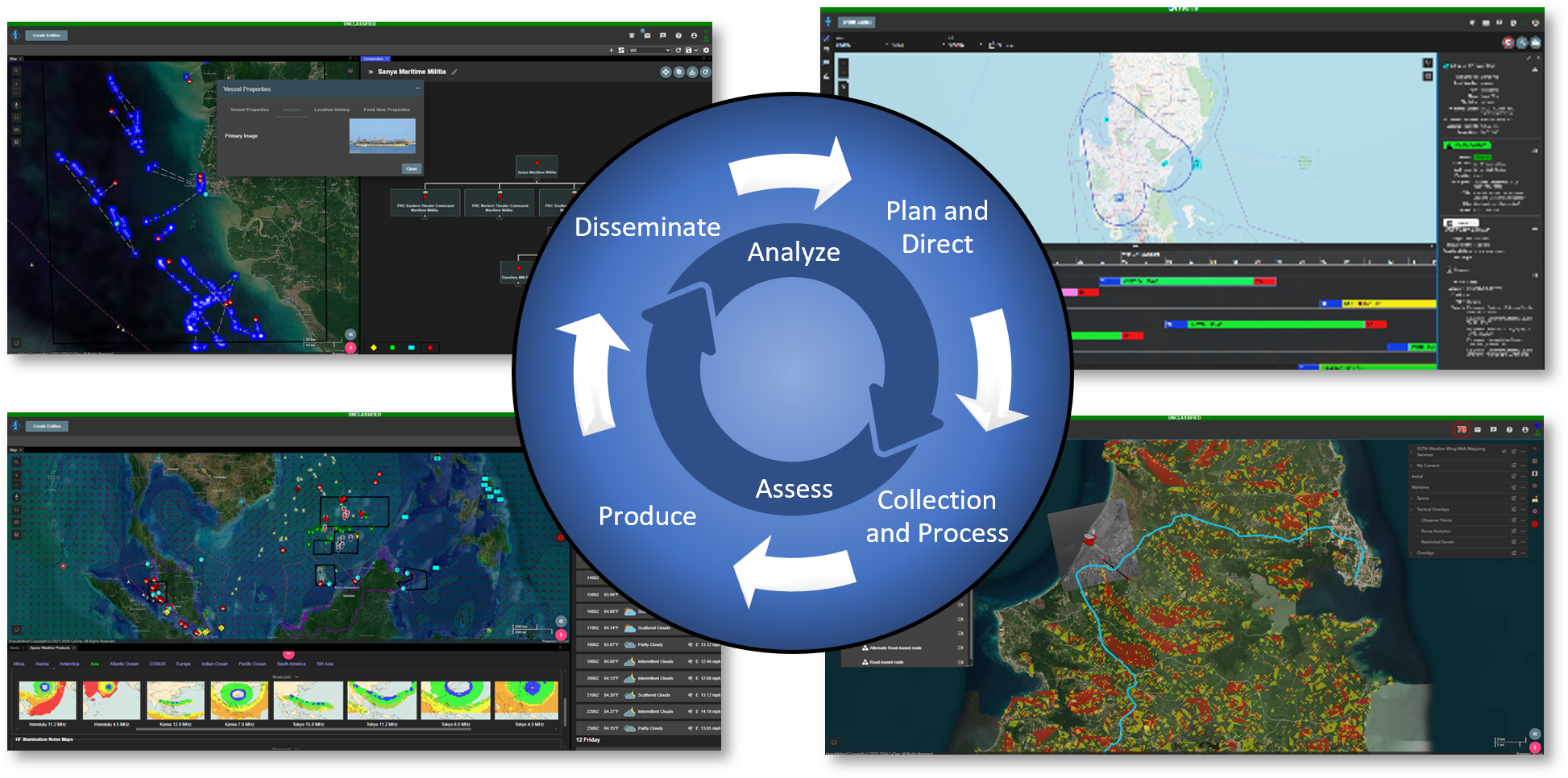Open the help icon in the terrain window
This screenshot has height=778, width=1568.
pos(1509,429)
